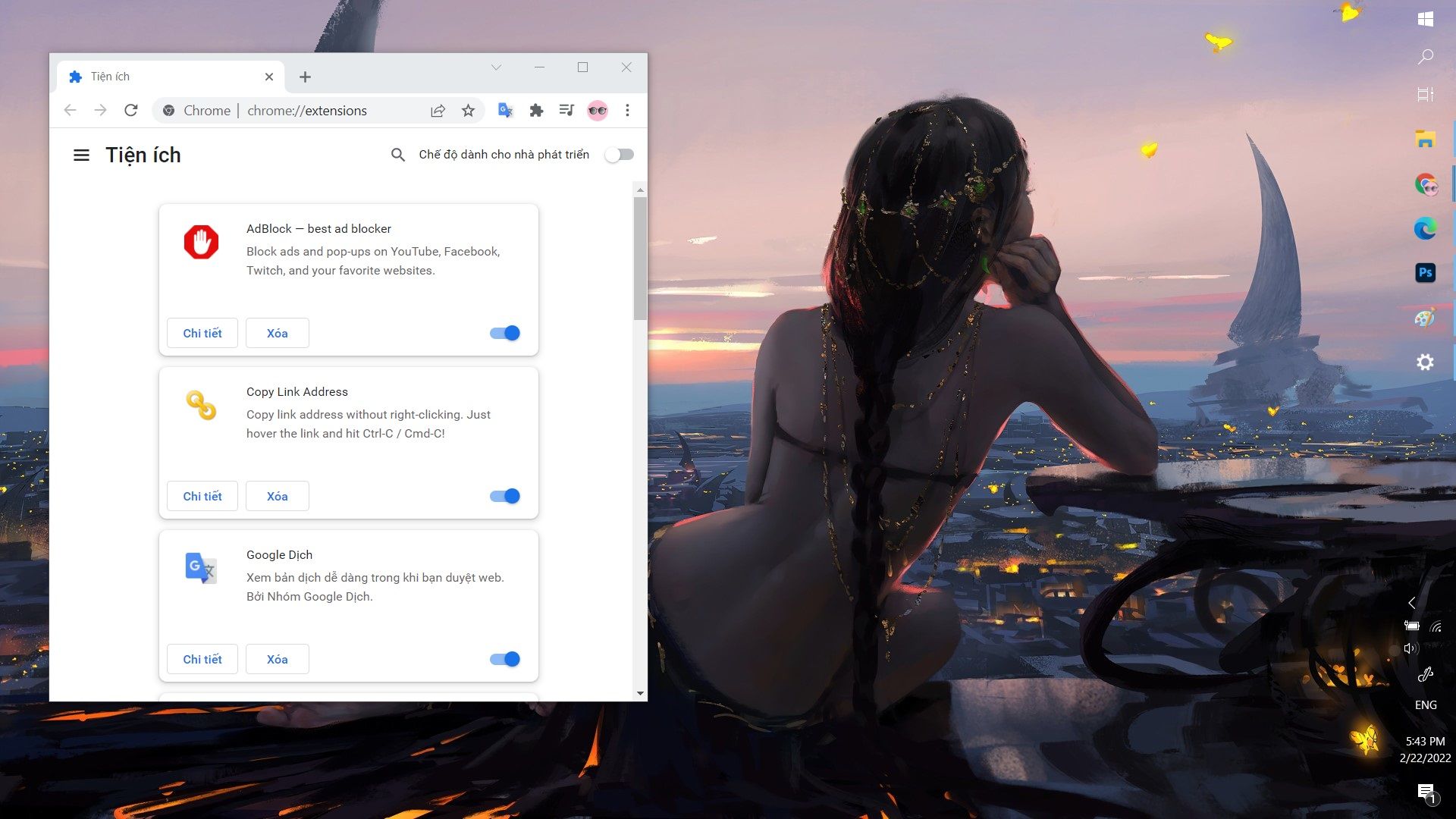This screenshot has width=1456, height=819.
Task: Reload the chrome://extensions page
Action: 130,111
